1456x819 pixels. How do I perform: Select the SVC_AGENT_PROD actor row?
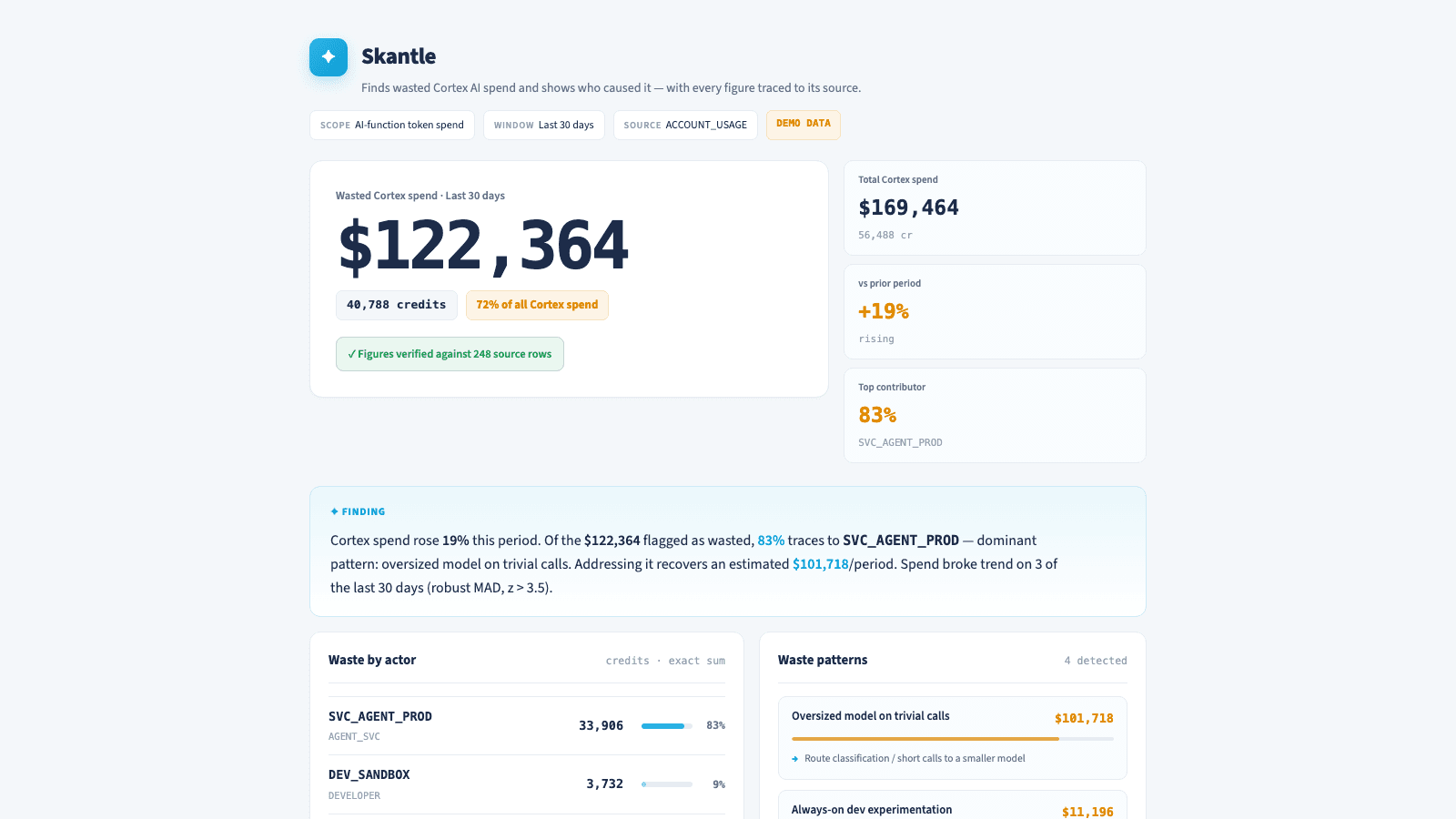click(527, 726)
